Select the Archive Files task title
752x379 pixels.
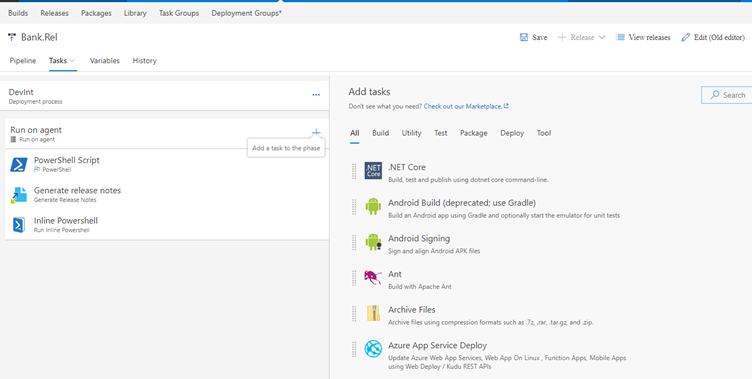411,309
